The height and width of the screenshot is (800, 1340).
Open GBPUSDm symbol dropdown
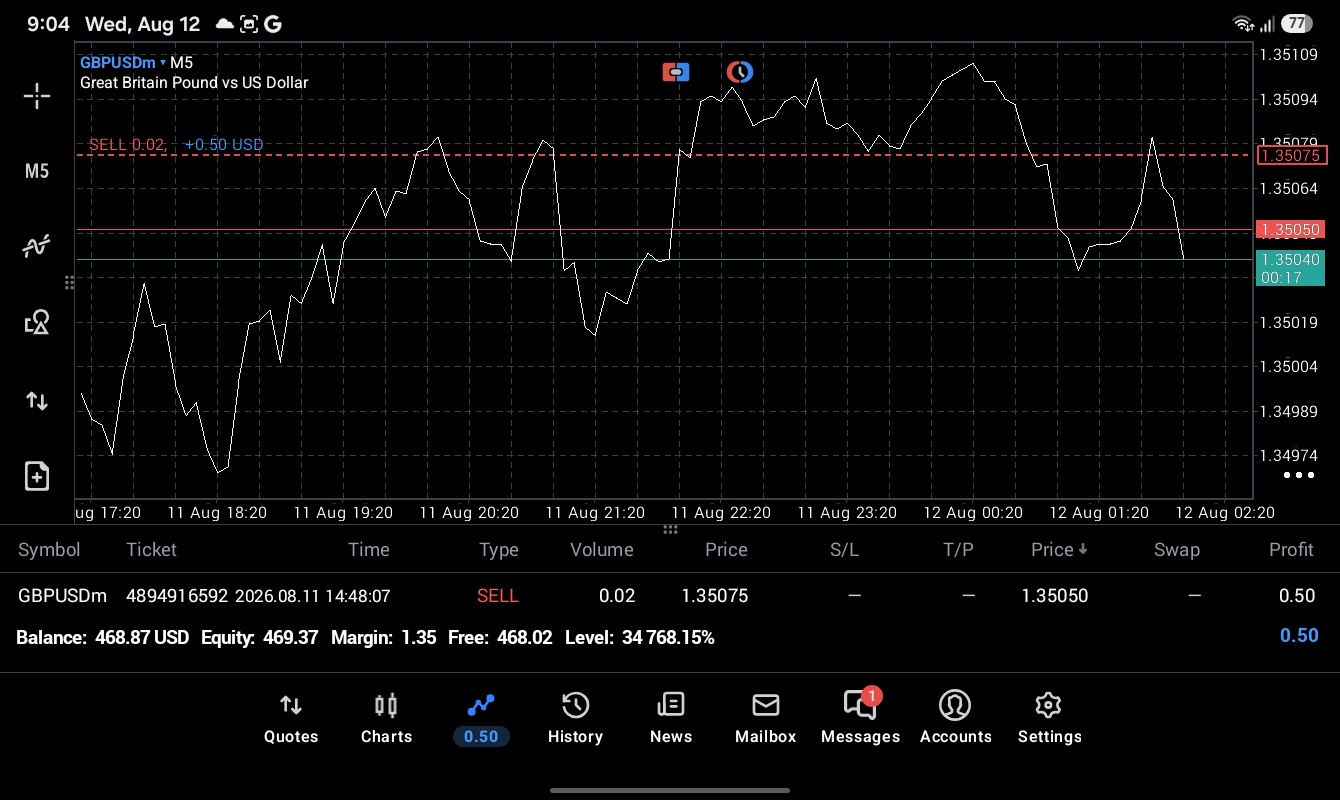[123, 62]
